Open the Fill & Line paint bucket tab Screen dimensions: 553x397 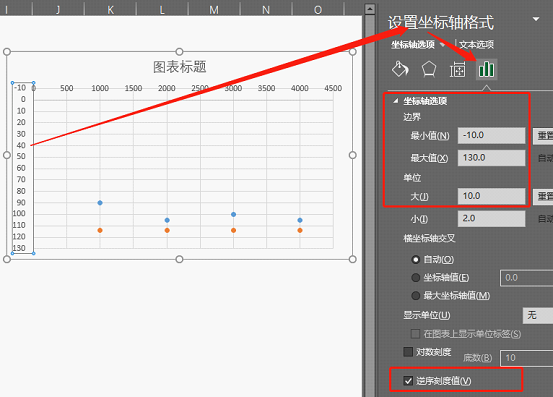(400, 69)
